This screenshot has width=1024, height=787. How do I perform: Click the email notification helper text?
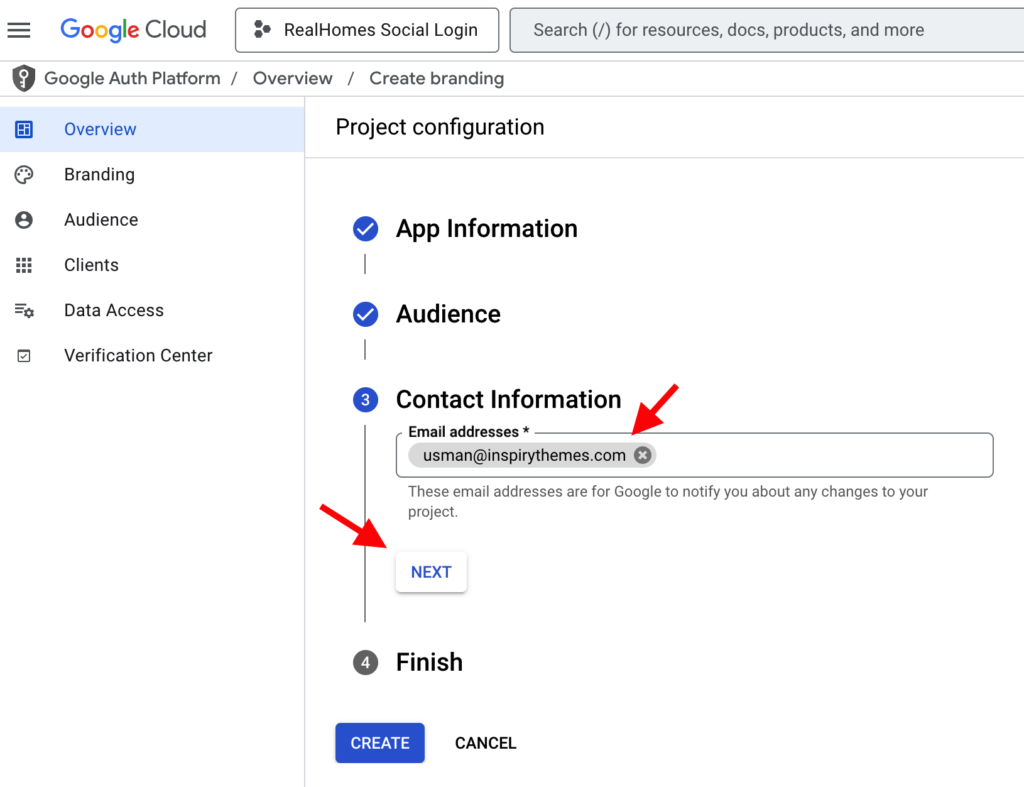pyautogui.click(x=667, y=502)
